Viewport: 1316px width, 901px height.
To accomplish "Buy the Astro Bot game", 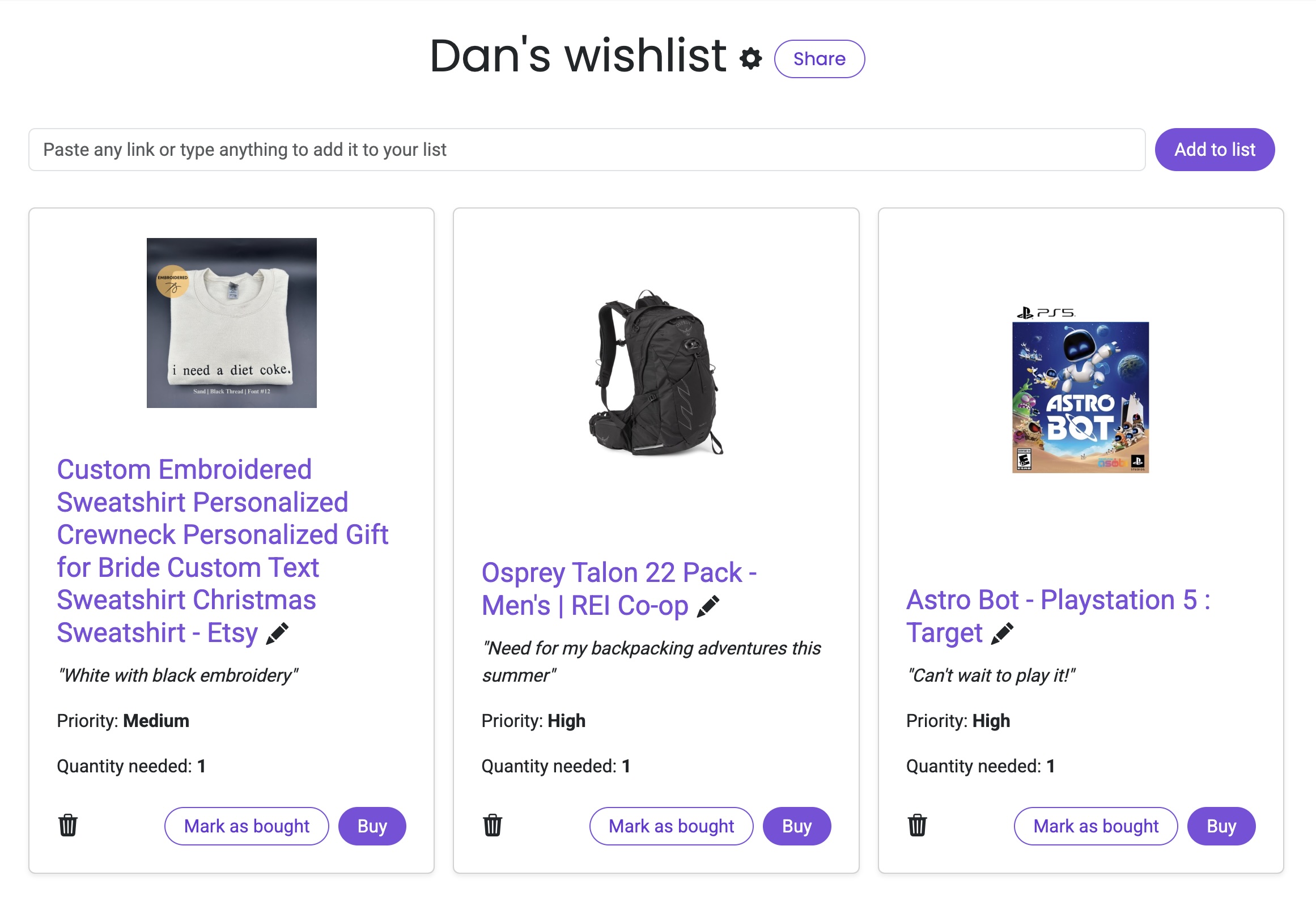I will 1221,826.
